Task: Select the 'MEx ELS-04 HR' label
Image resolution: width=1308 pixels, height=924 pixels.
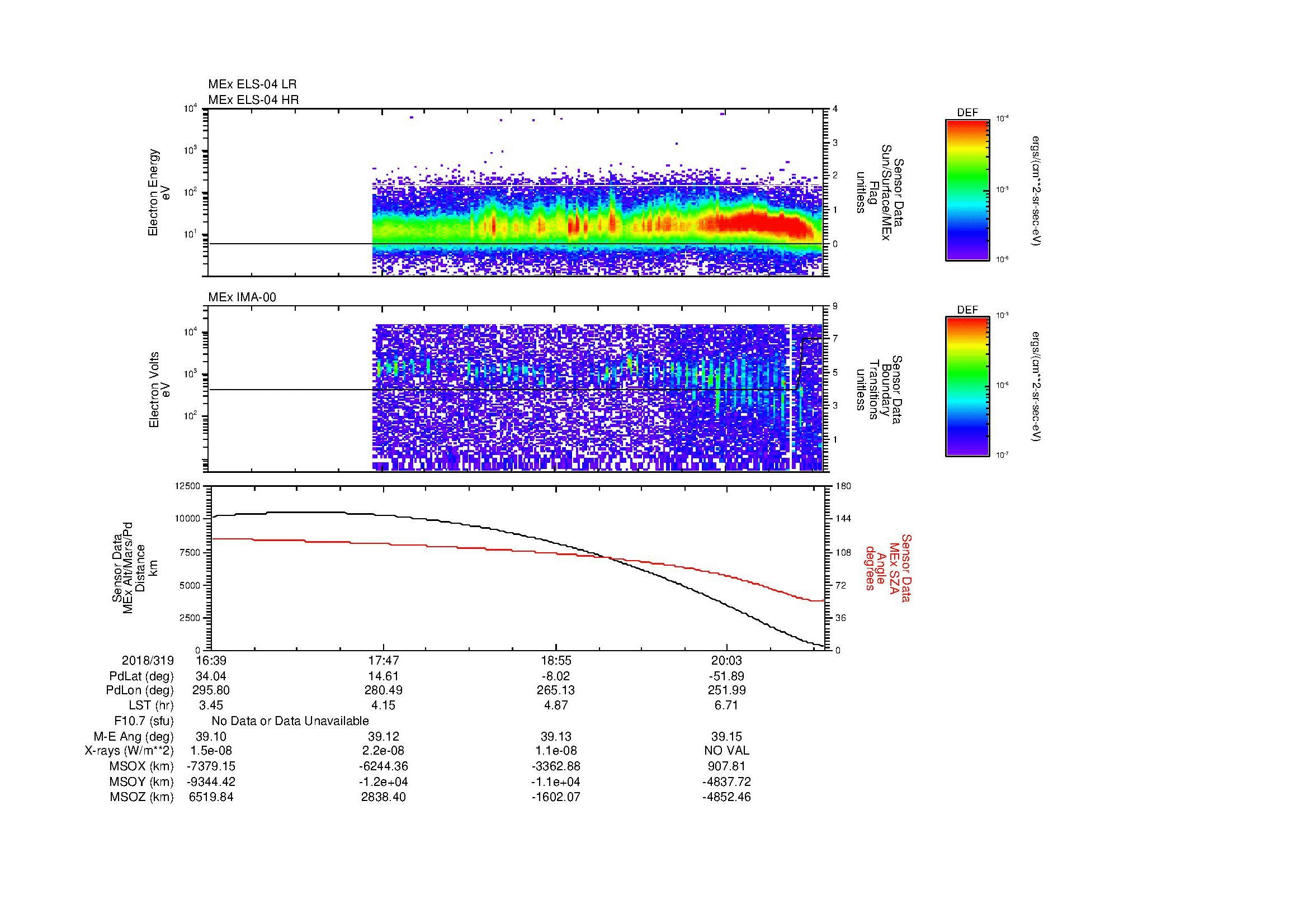Action: pos(253,100)
